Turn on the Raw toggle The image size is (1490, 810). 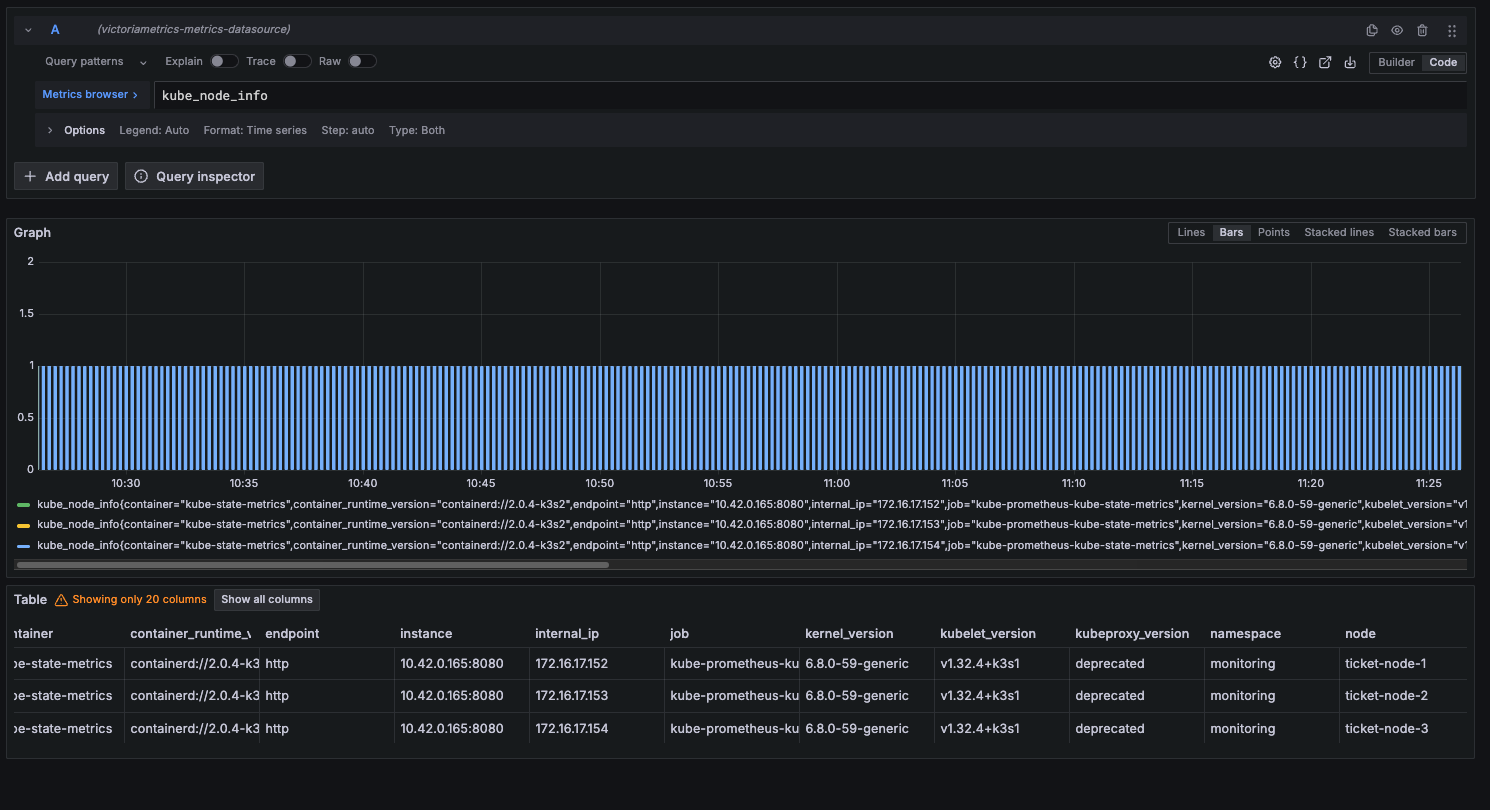362,61
